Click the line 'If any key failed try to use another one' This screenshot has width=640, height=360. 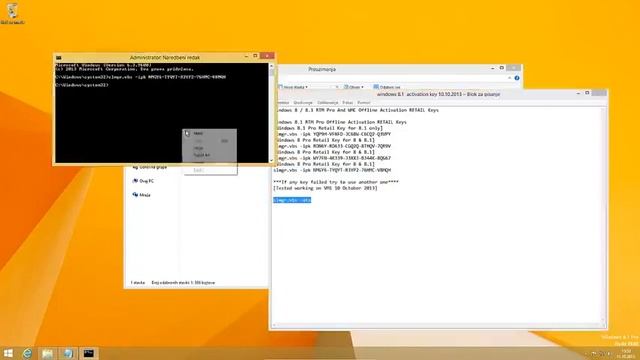tap(336, 182)
